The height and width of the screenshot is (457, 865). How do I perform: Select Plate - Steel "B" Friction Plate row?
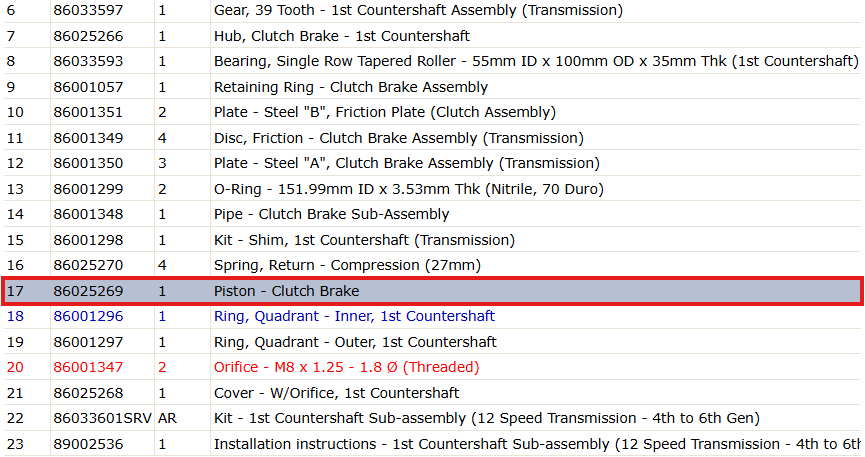[x=432, y=112]
